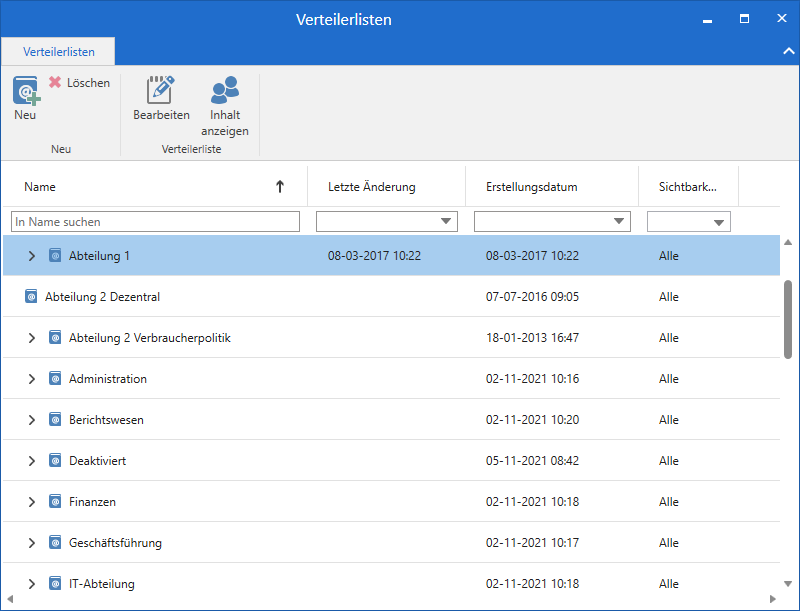Click the vertical scrollbar thumb
The width and height of the screenshot is (800, 611).
pos(788,319)
